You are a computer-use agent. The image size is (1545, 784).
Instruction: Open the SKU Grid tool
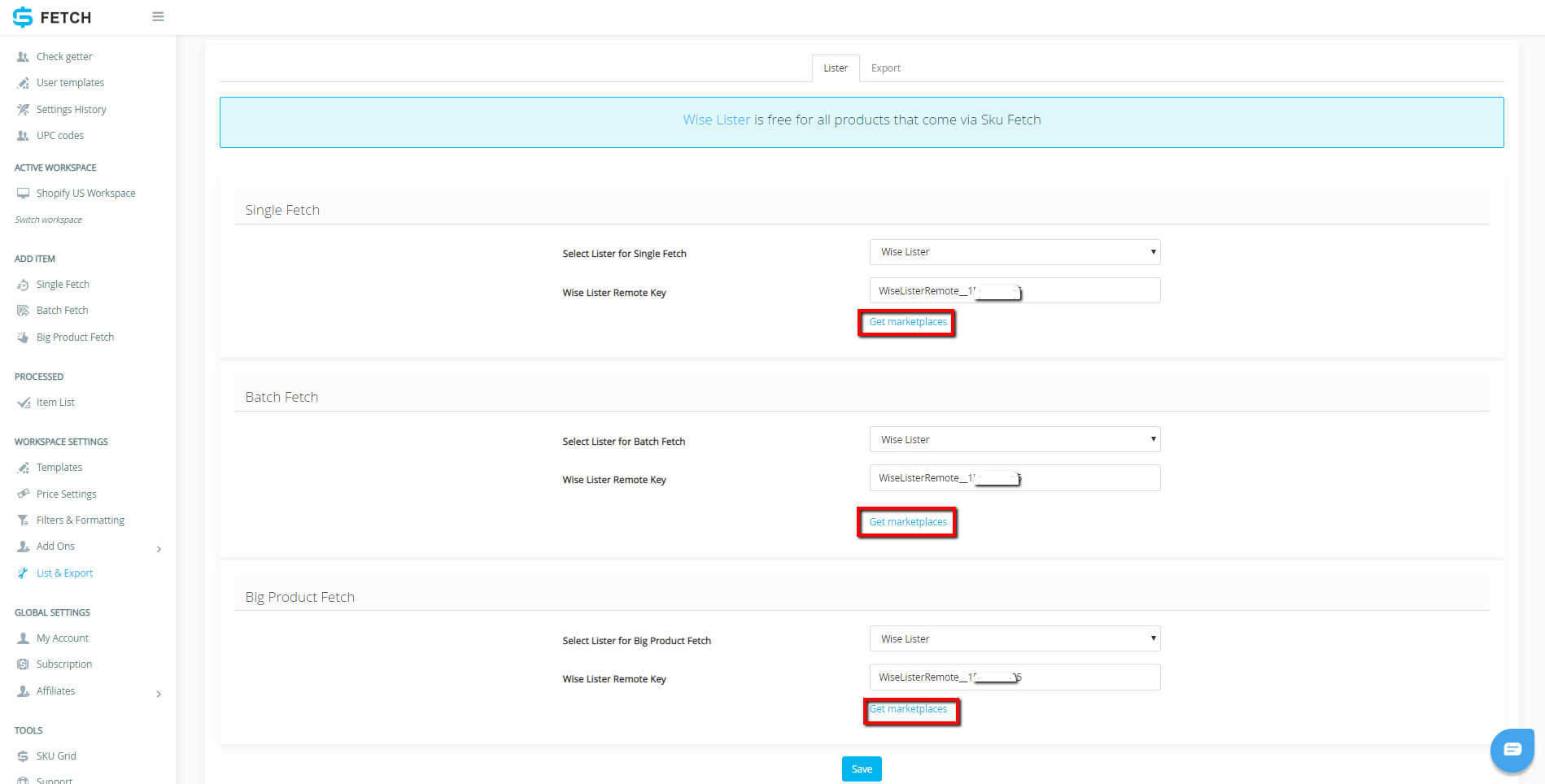click(56, 756)
